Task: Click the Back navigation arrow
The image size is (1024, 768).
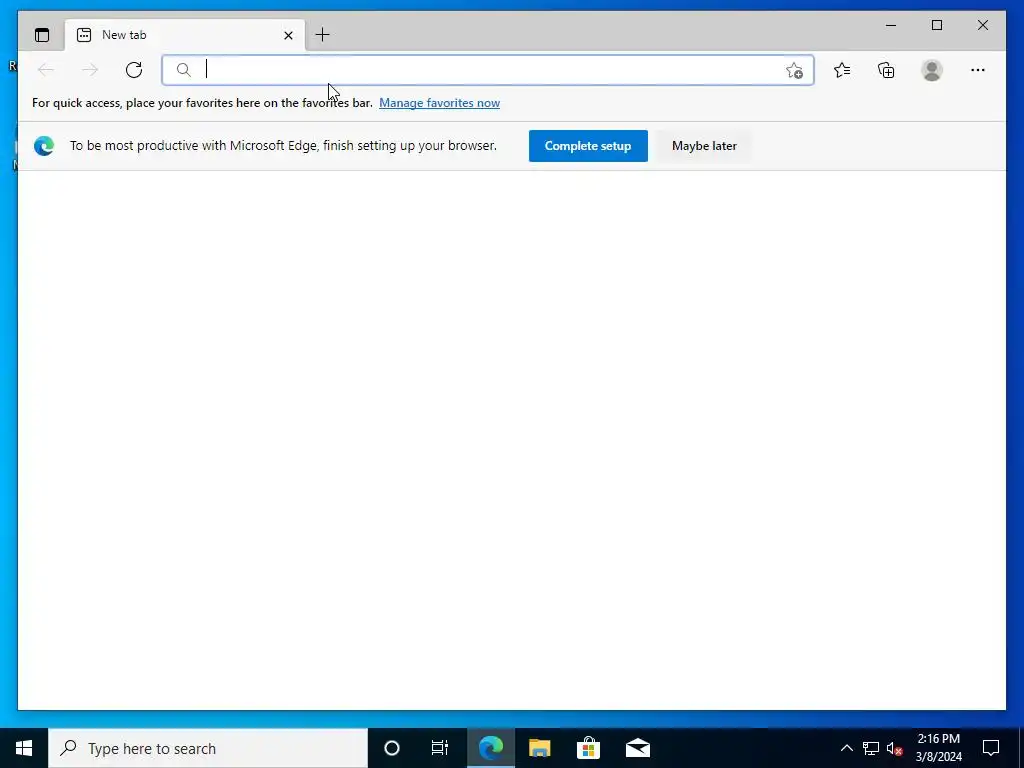Action: [x=46, y=70]
